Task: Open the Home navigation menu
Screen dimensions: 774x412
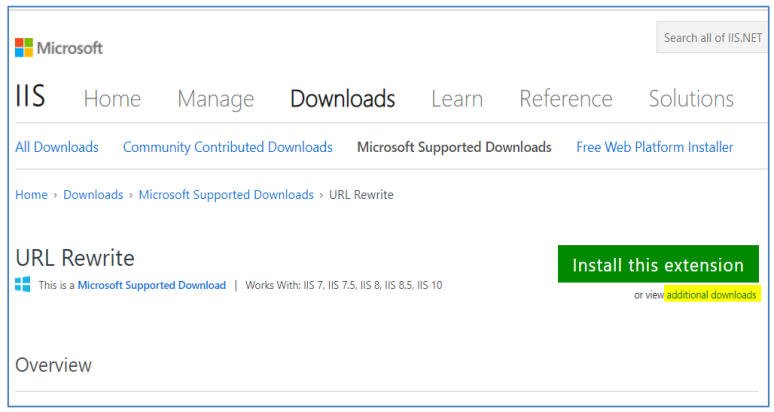Action: tap(112, 99)
